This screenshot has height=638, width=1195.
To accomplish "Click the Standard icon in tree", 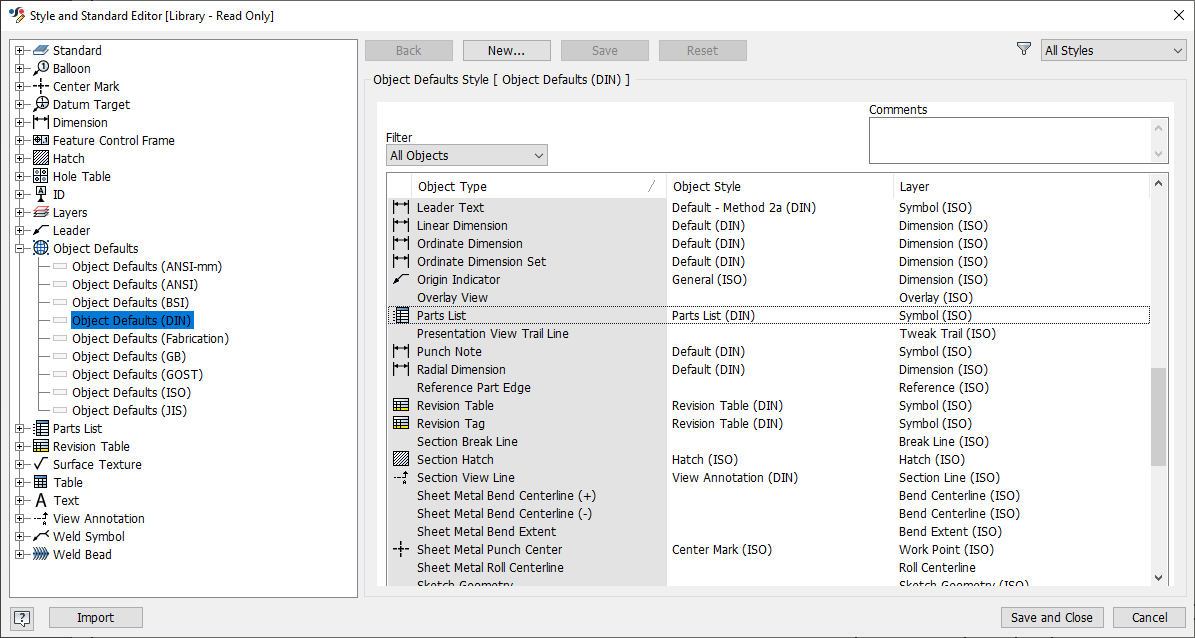I will (41, 50).
